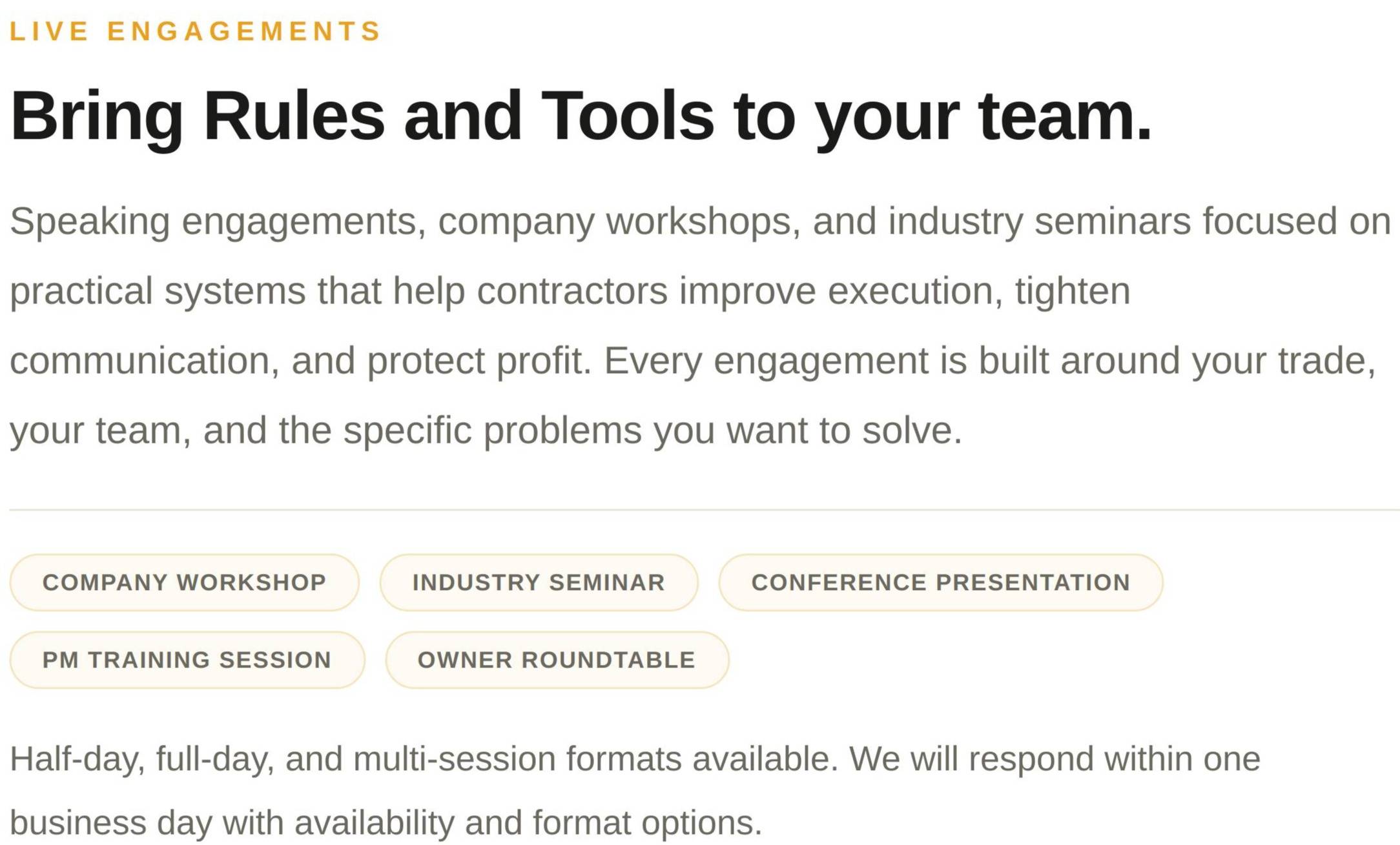
Task: Click the Live Engagements section label
Action: (195, 31)
